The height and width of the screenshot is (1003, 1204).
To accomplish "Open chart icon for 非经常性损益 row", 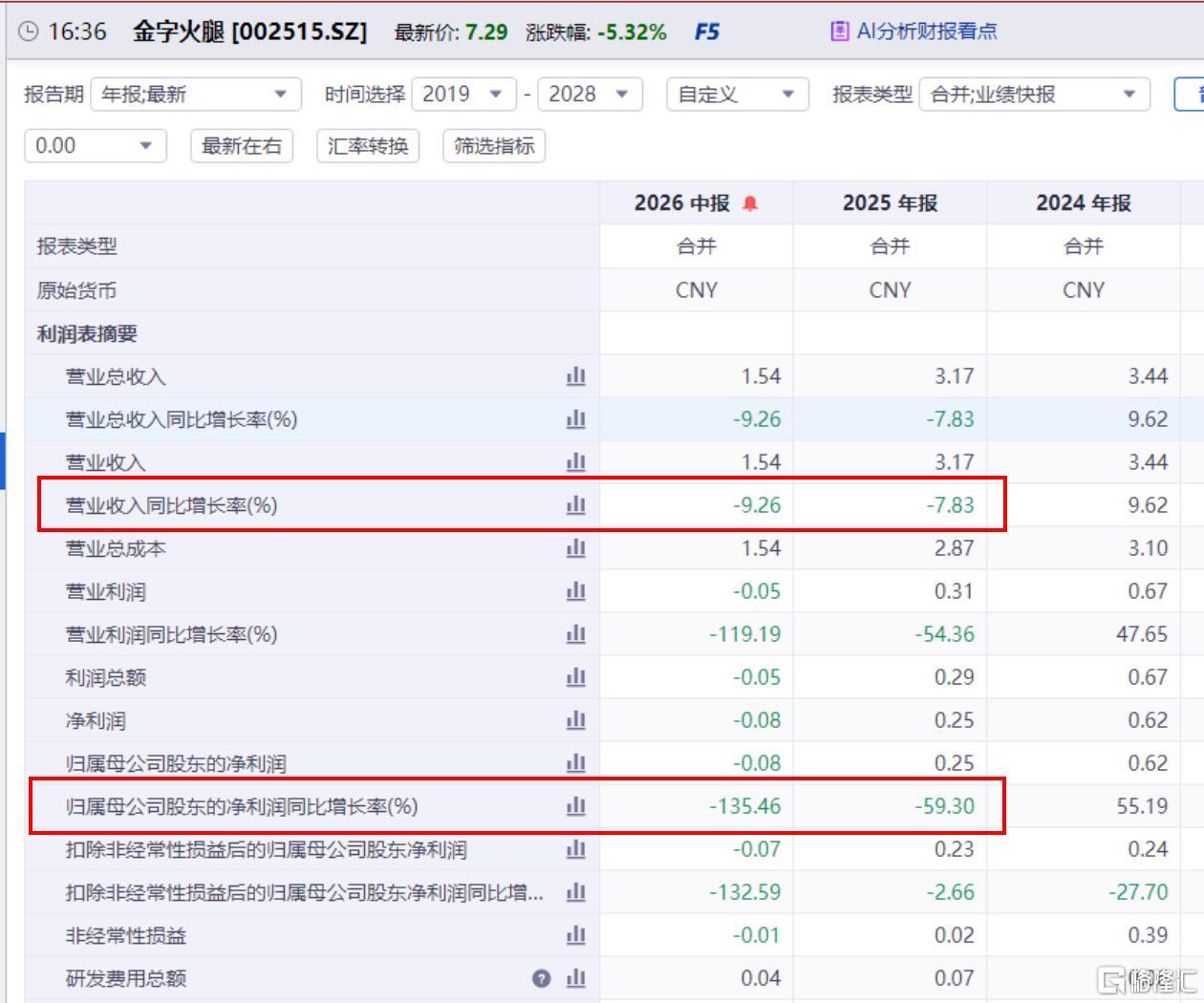I will [x=575, y=935].
